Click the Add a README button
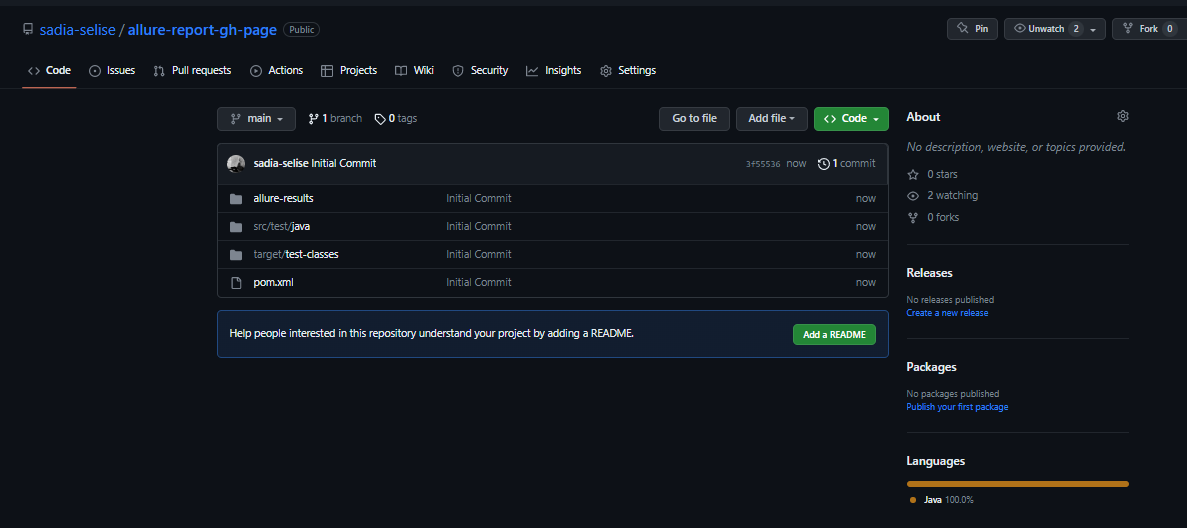The image size is (1187, 528). pos(834,335)
